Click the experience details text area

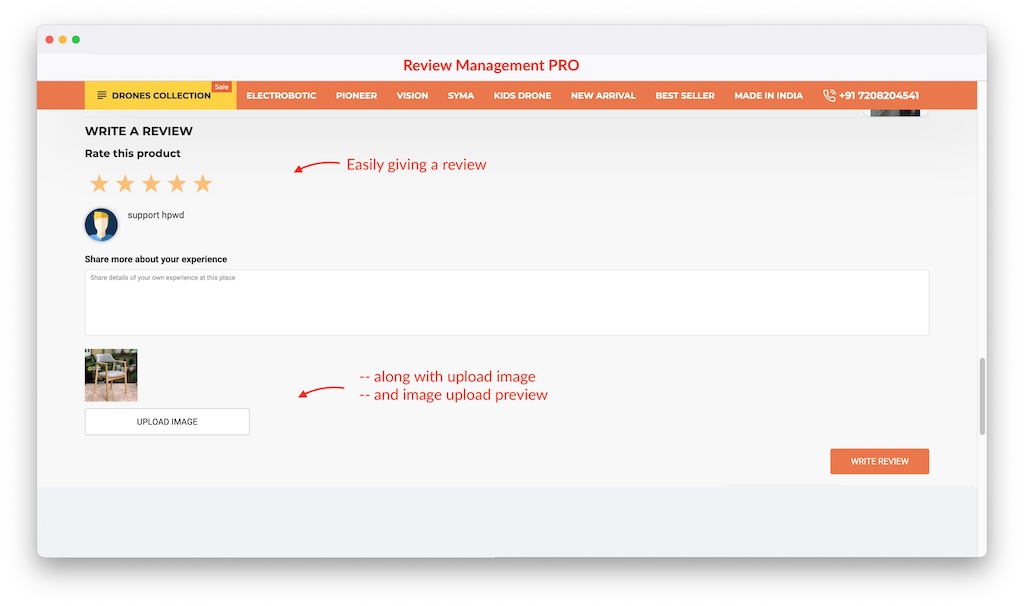pyautogui.click(x=507, y=302)
